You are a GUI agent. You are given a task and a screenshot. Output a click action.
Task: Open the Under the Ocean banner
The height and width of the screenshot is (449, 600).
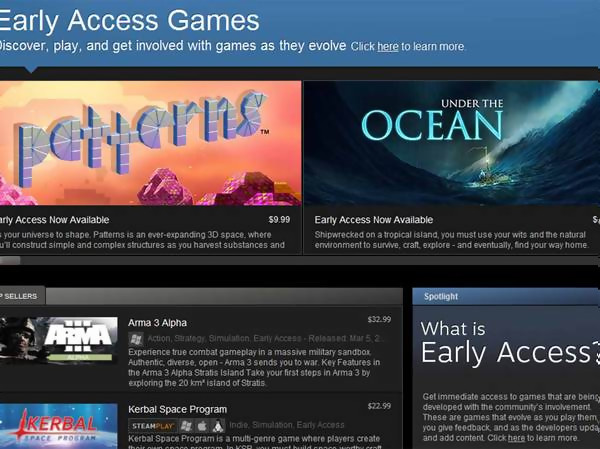452,143
